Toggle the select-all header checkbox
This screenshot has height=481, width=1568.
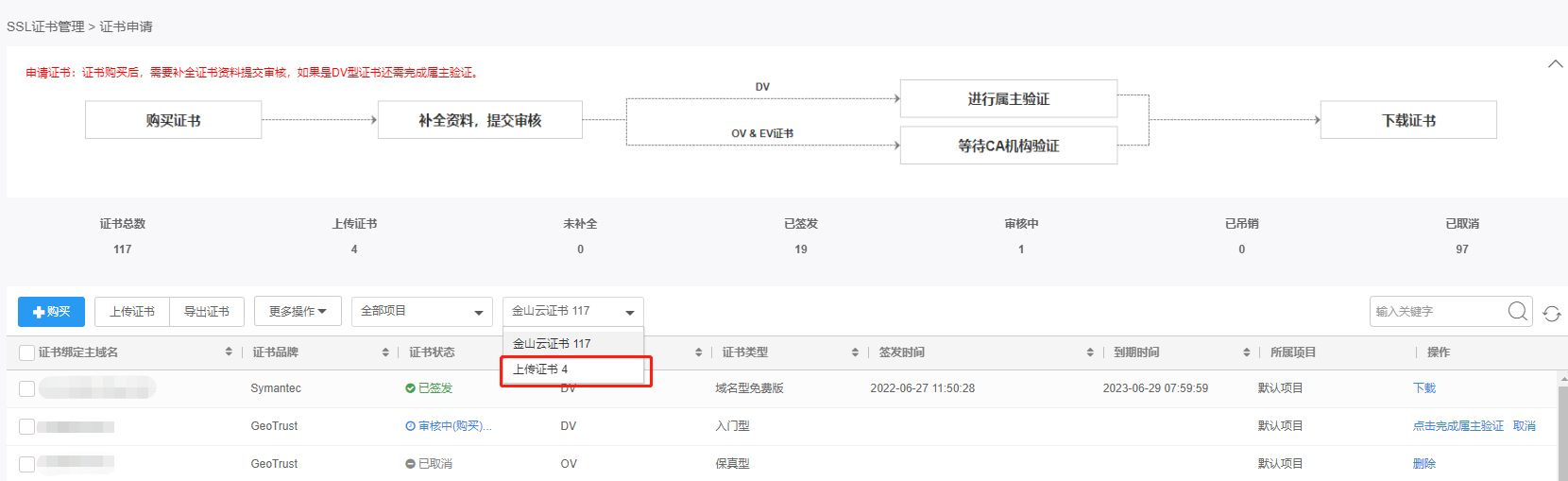tap(26, 352)
